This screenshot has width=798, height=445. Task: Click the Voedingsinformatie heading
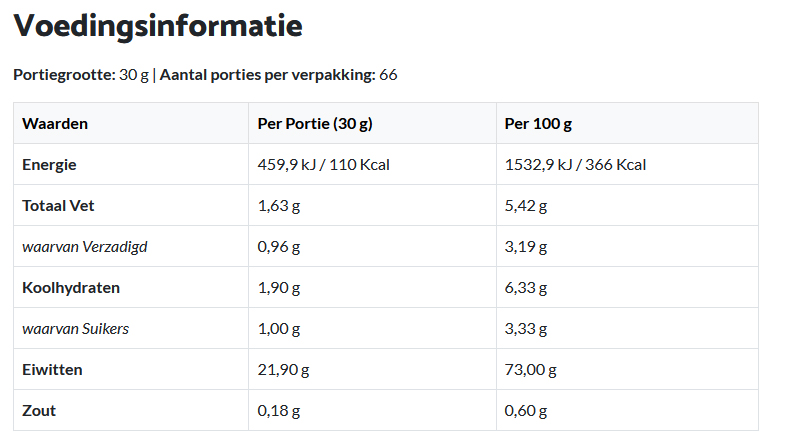pos(158,27)
